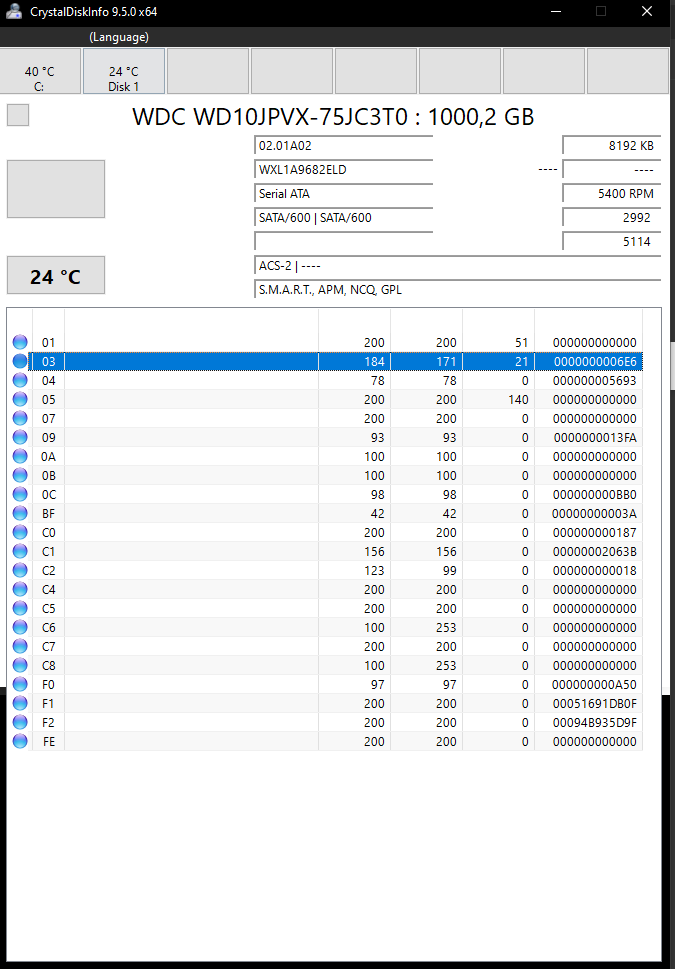The image size is (675, 969).
Task: Click the transfer mode field SATA/600 | SATA/600
Action: click(343, 218)
